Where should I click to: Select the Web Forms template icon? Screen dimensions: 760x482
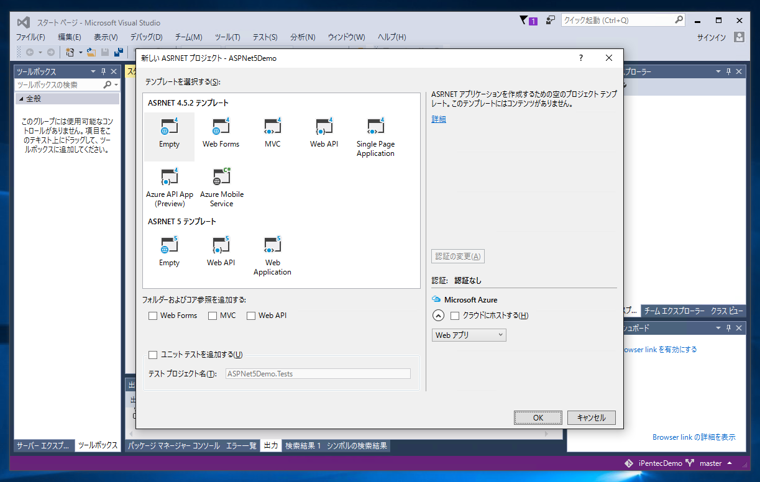coord(221,127)
